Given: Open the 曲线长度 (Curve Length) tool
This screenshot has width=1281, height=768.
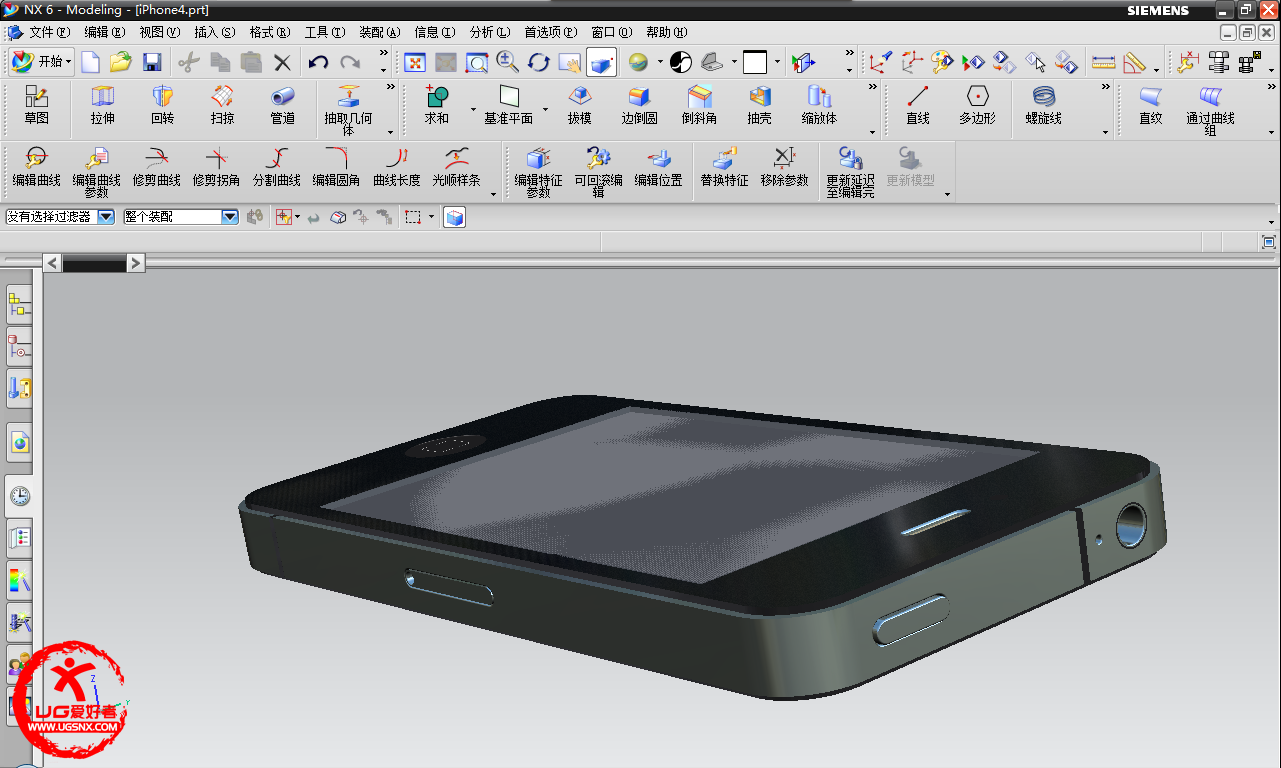Looking at the screenshot, I should point(397,168).
